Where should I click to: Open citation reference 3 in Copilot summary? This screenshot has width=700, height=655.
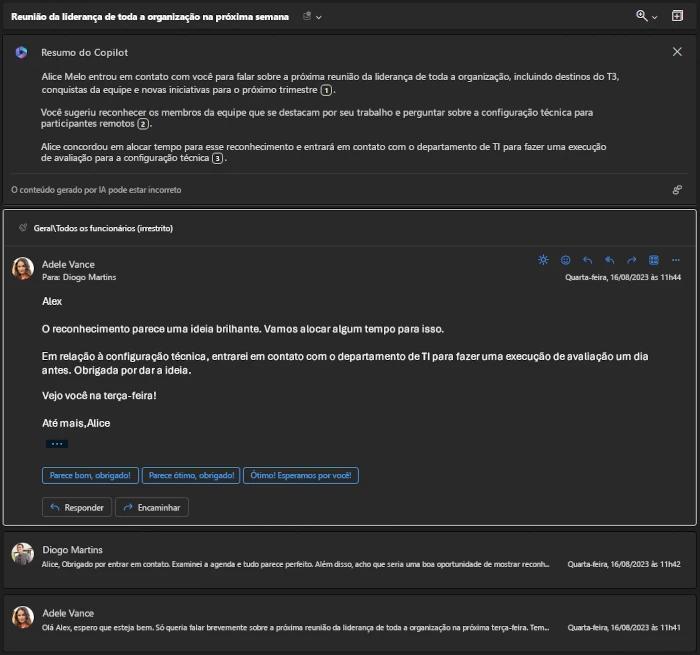pos(217,158)
